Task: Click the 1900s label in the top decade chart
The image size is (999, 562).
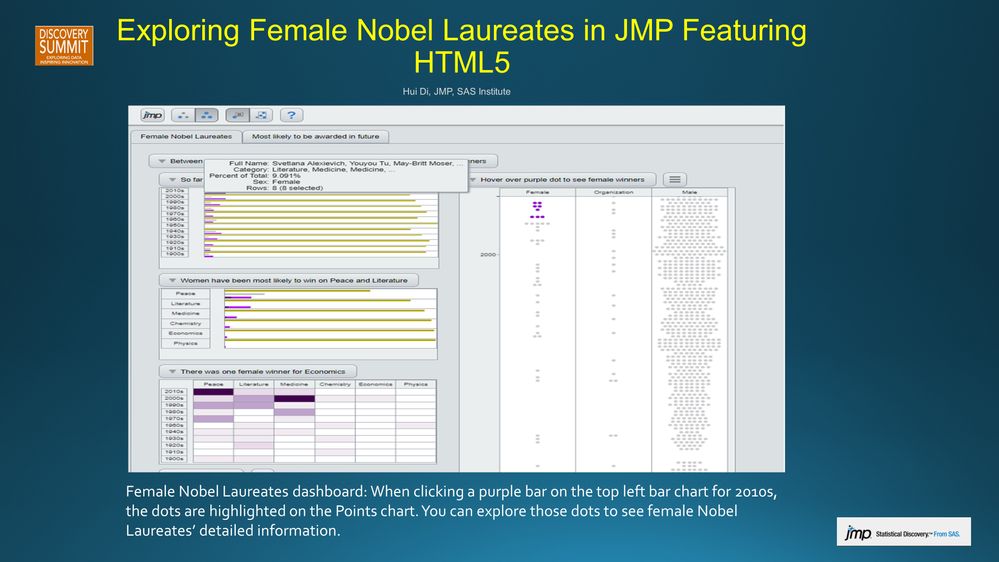Action: tap(175, 254)
